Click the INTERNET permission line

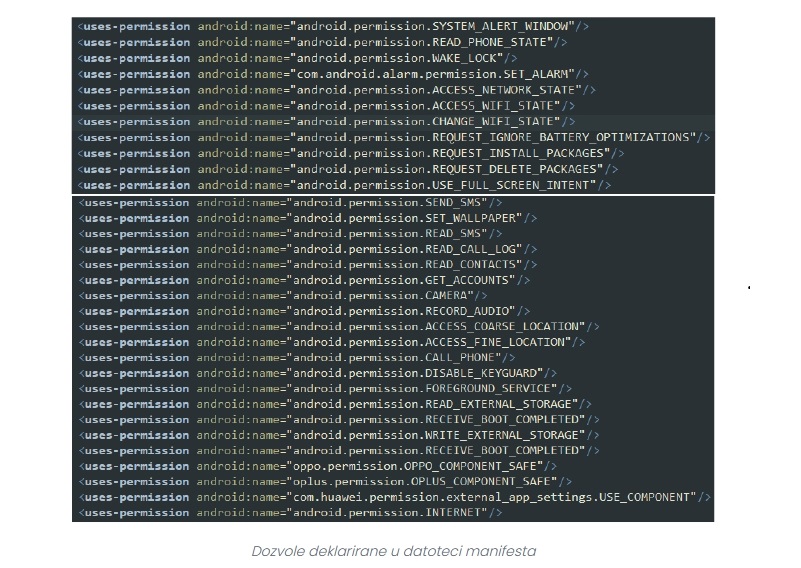click(290, 512)
